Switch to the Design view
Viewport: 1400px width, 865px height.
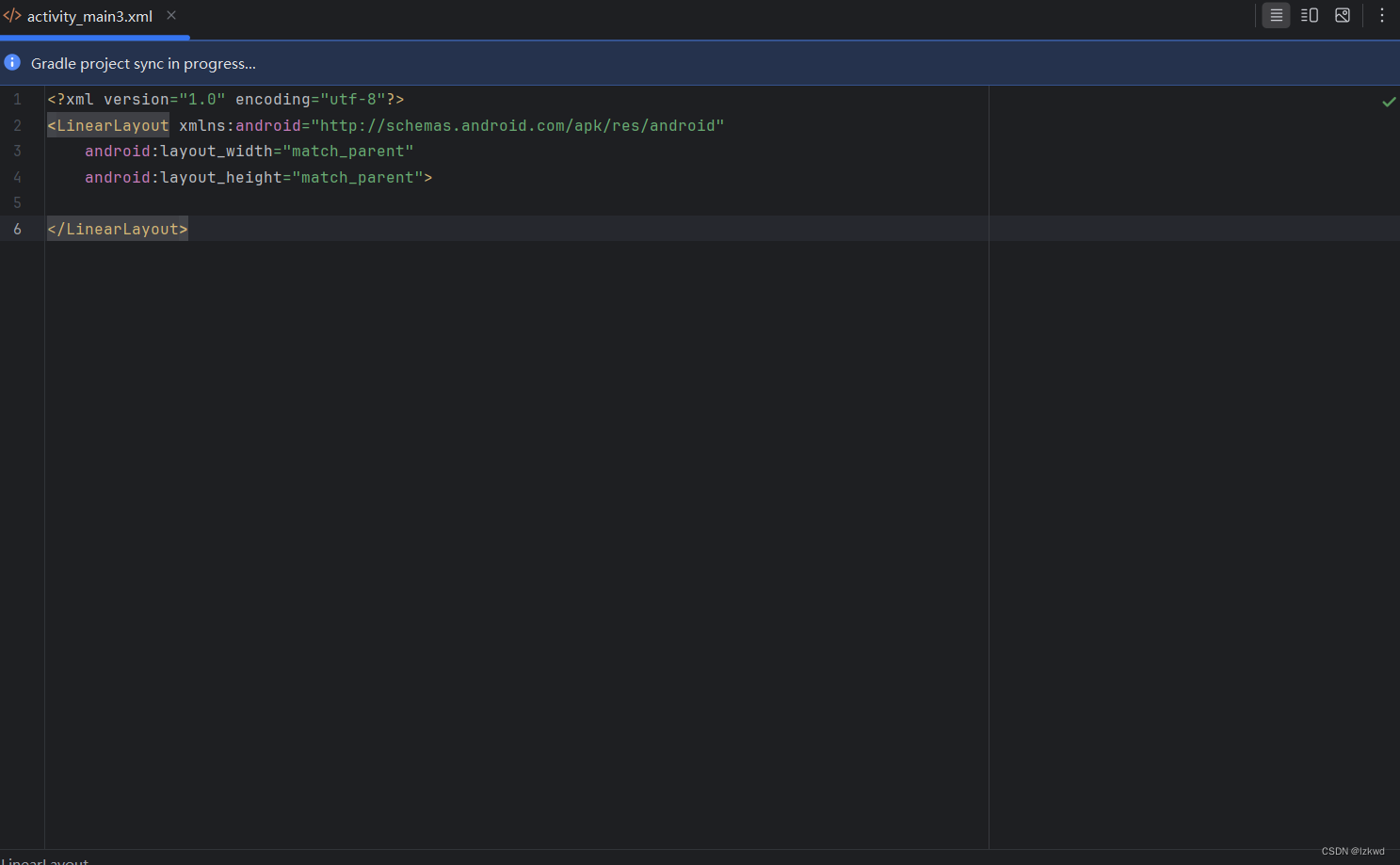coord(1342,15)
